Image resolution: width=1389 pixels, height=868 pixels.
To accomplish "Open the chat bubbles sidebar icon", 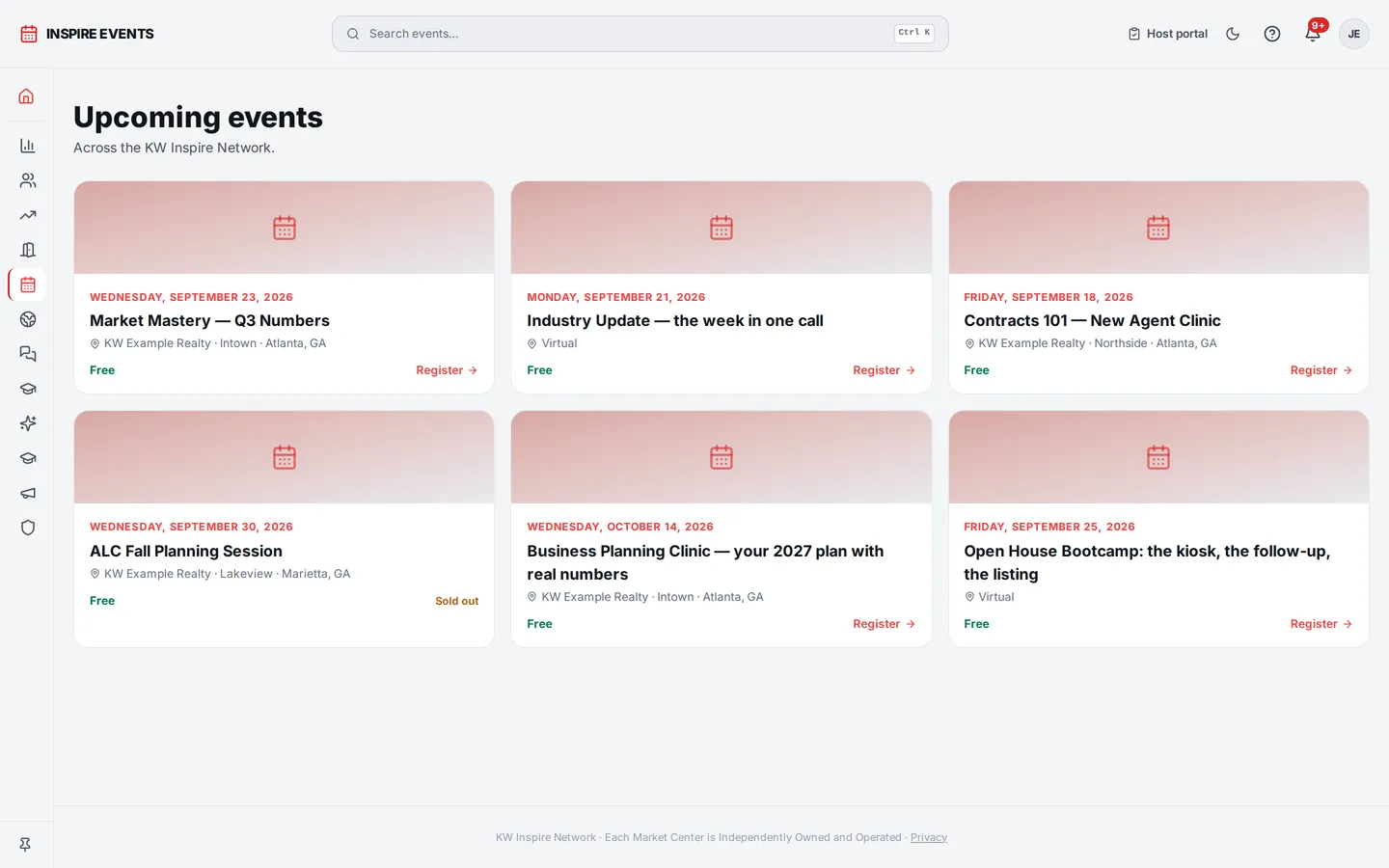I will 28,354.
